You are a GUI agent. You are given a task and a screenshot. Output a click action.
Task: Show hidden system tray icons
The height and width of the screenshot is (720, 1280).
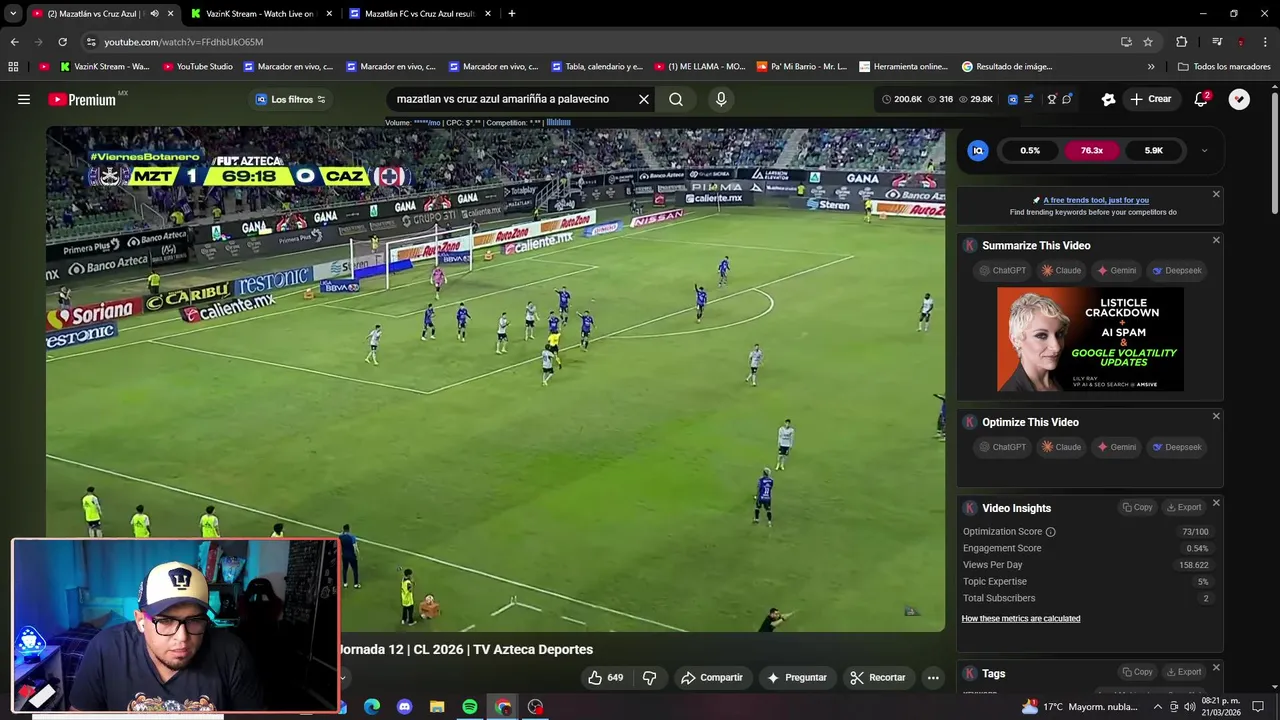tap(1158, 707)
